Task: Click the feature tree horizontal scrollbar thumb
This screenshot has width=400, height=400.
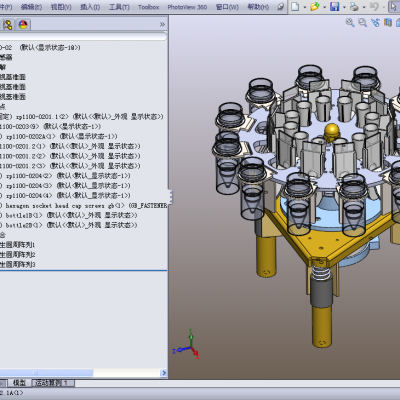Action: [x=46, y=373]
